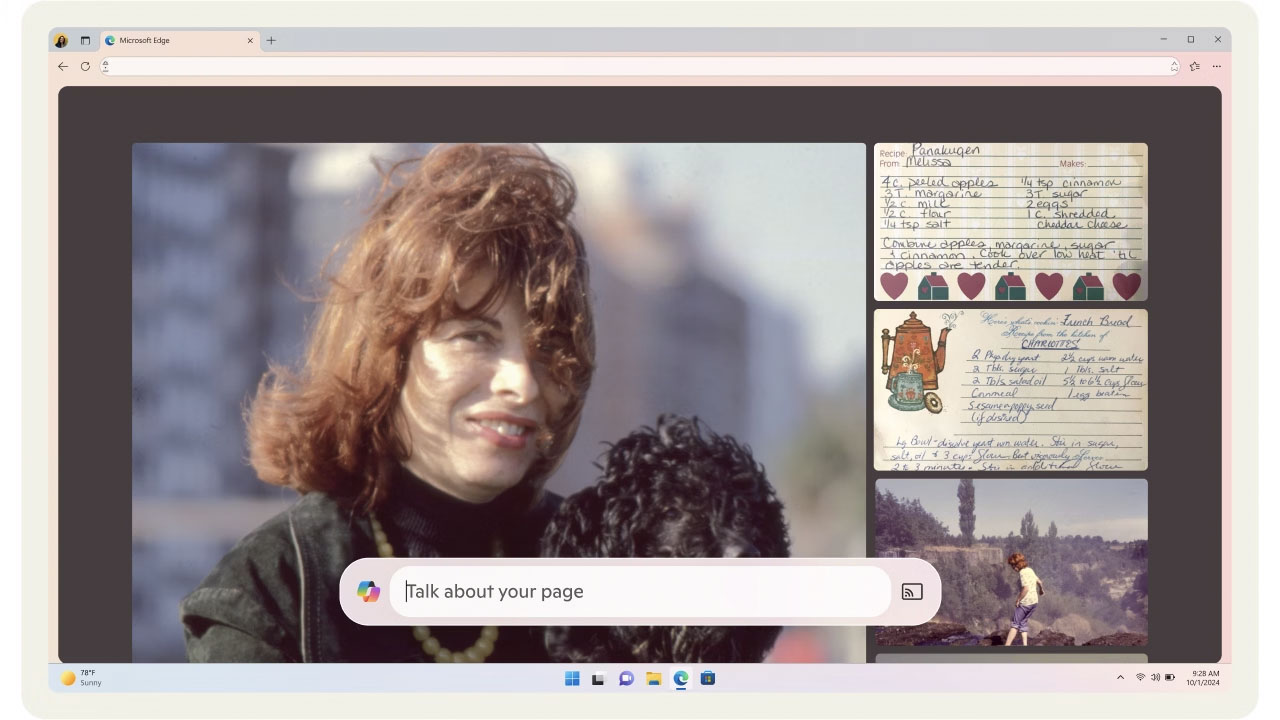Click the Talk about your page field

(x=640, y=591)
